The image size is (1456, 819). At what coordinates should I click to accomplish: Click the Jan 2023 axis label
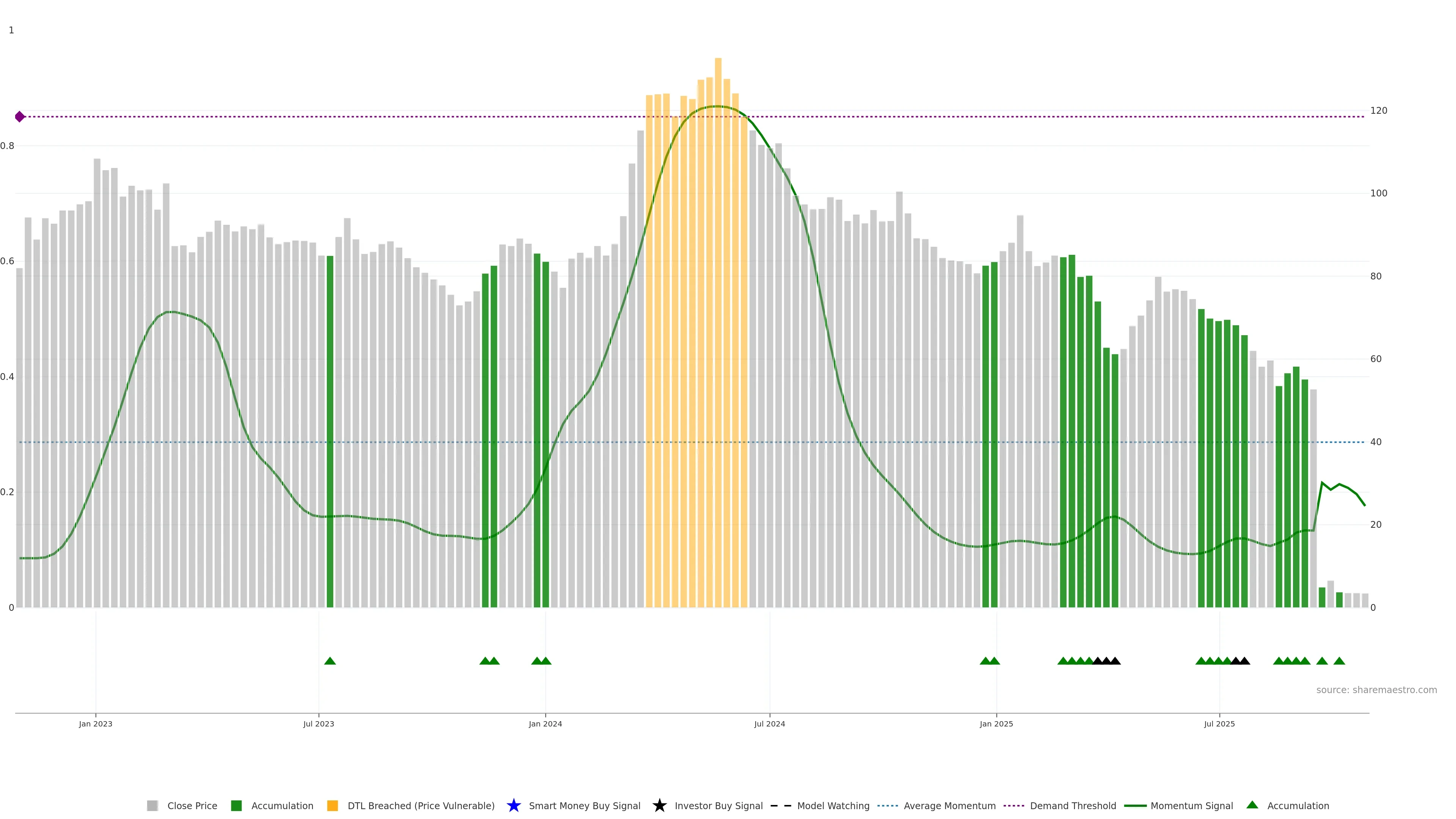(x=96, y=724)
